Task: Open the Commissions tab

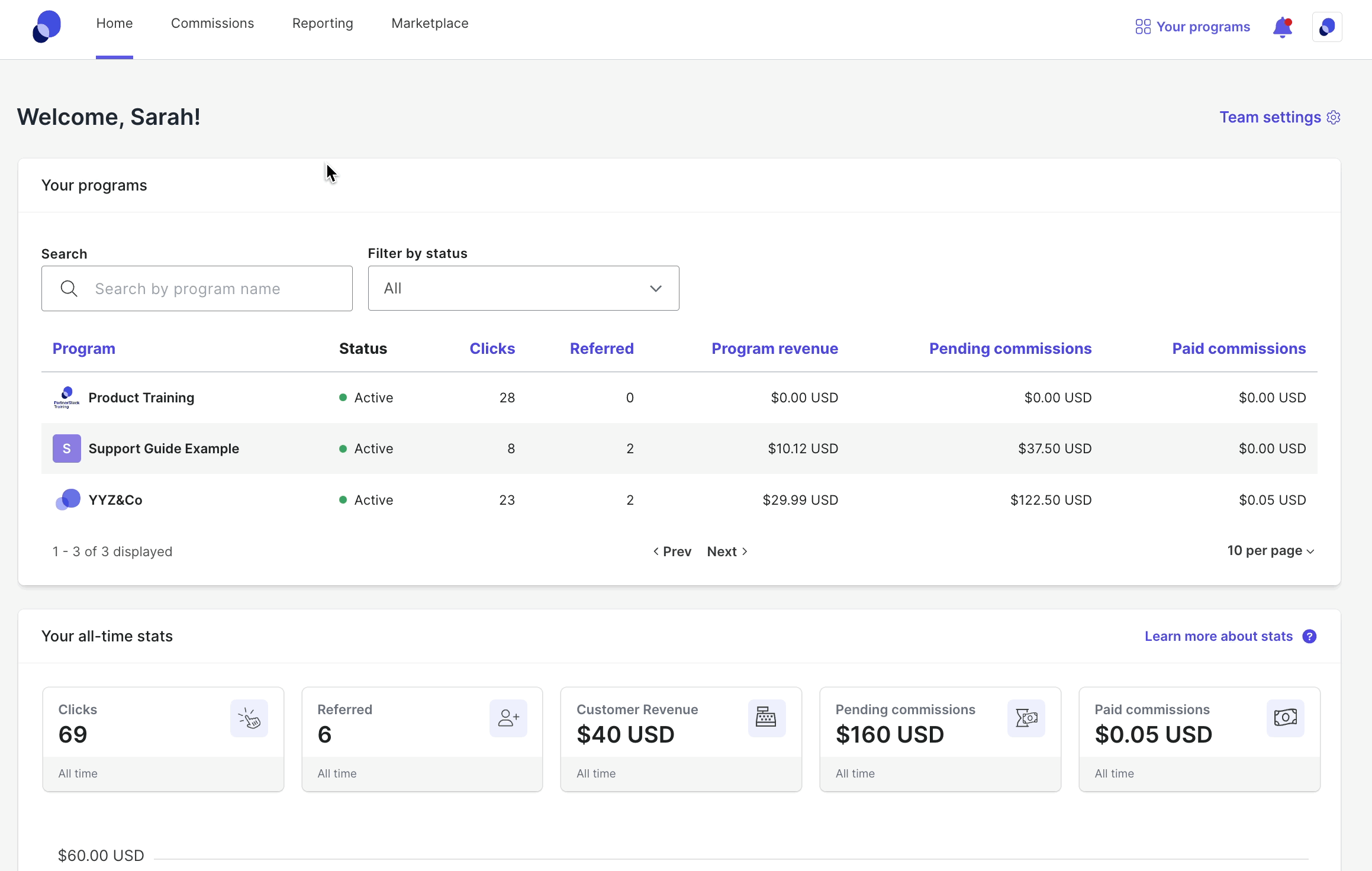Action: pyautogui.click(x=212, y=23)
